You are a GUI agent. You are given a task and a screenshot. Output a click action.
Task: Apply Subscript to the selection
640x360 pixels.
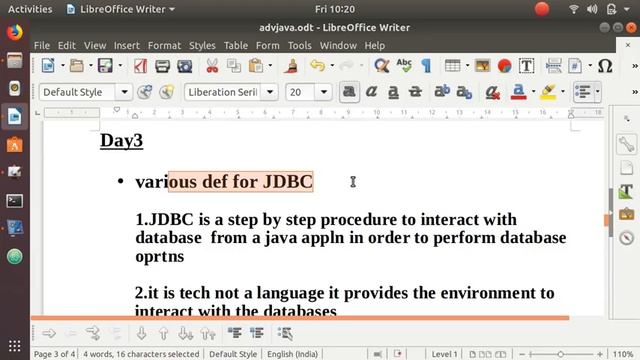464,92
